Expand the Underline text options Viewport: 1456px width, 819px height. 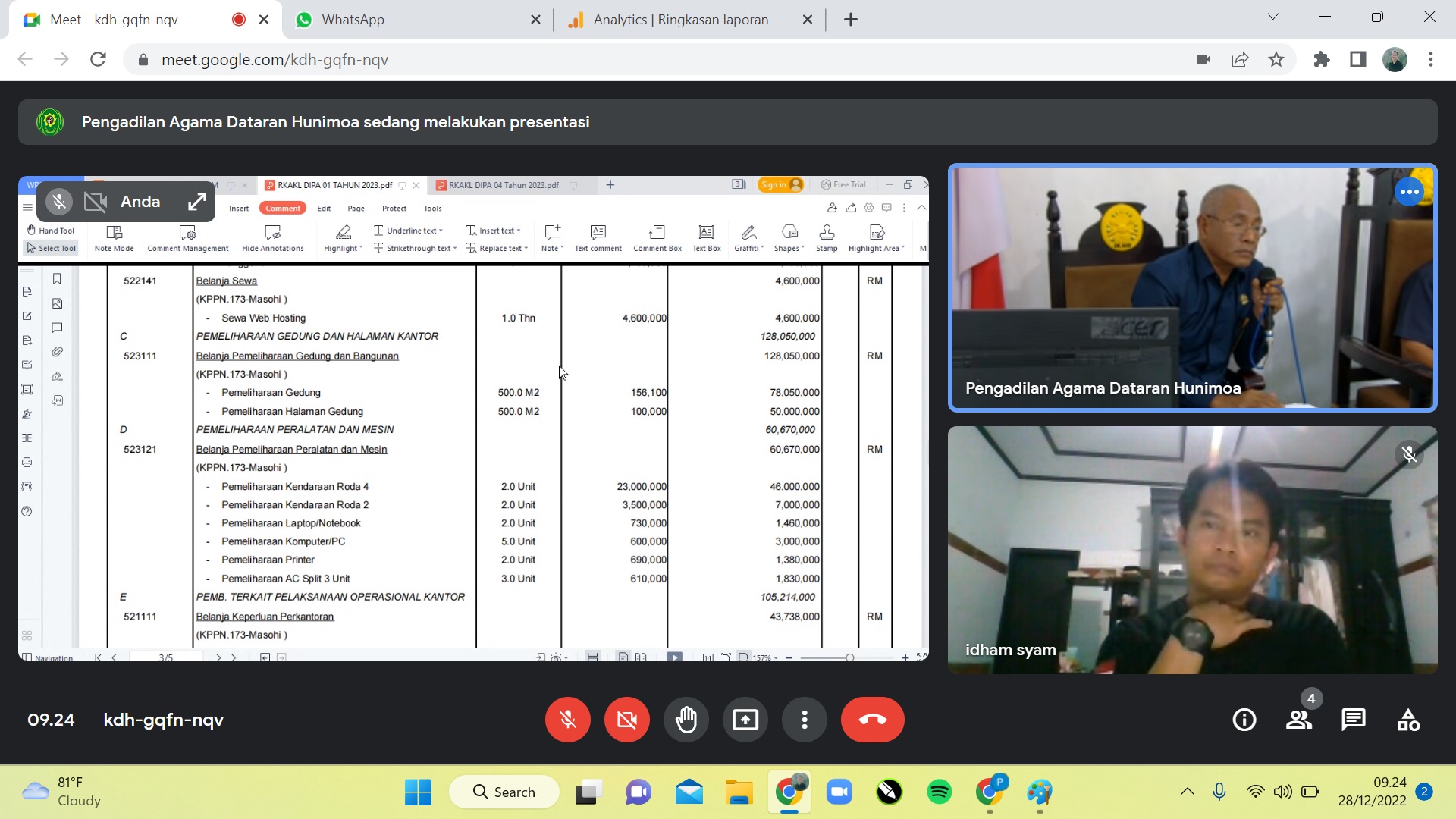[x=408, y=230]
